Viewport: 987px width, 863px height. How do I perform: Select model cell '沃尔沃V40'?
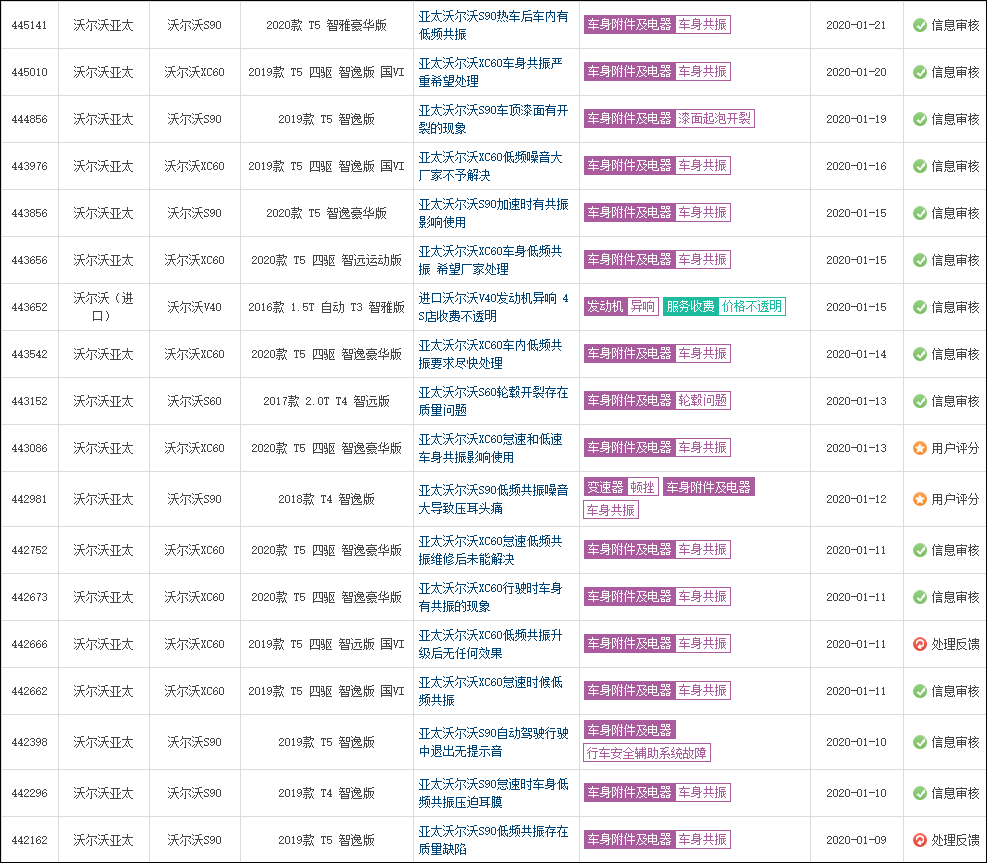195,307
